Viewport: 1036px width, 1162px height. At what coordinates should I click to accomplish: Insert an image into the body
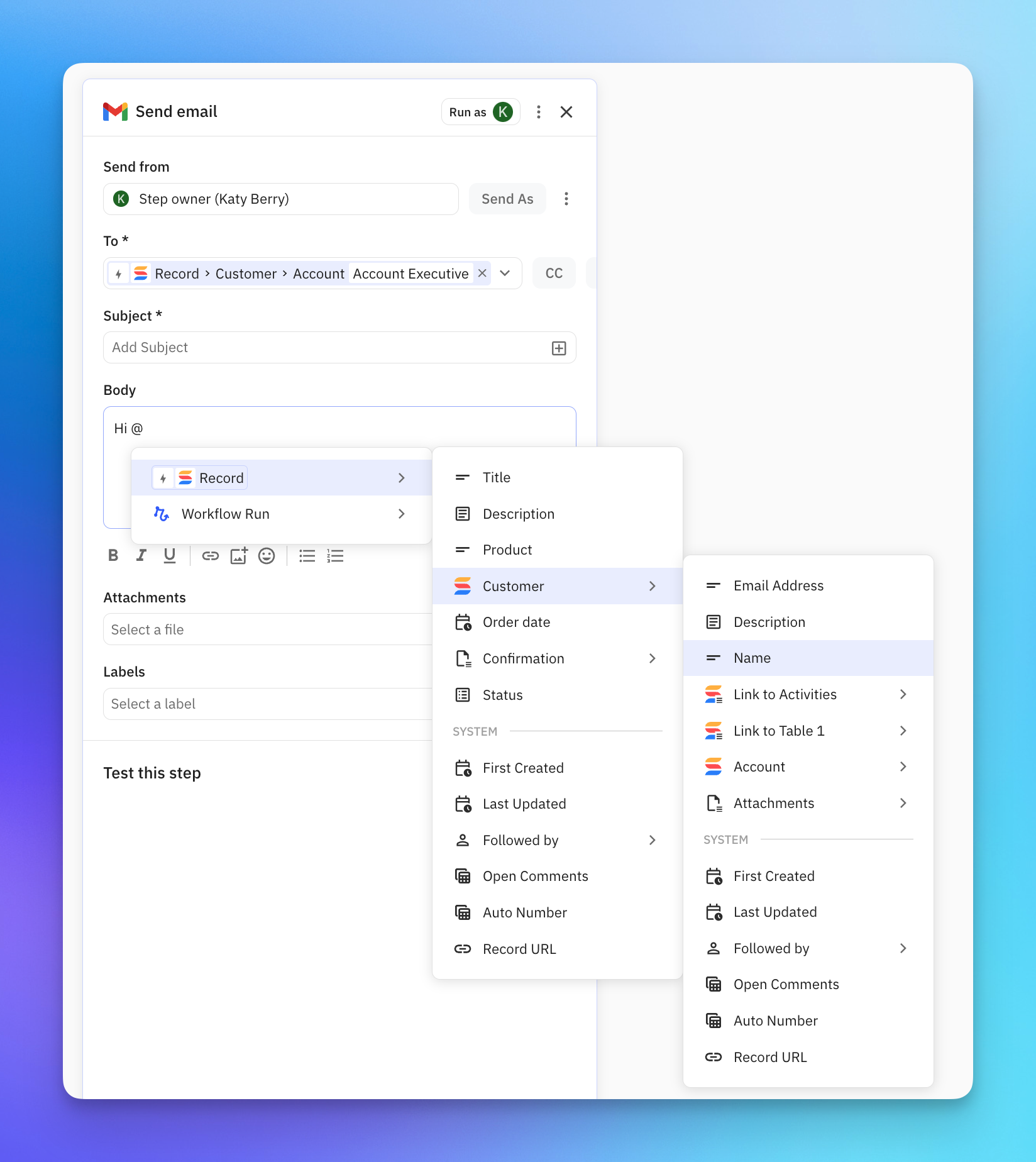[238, 556]
